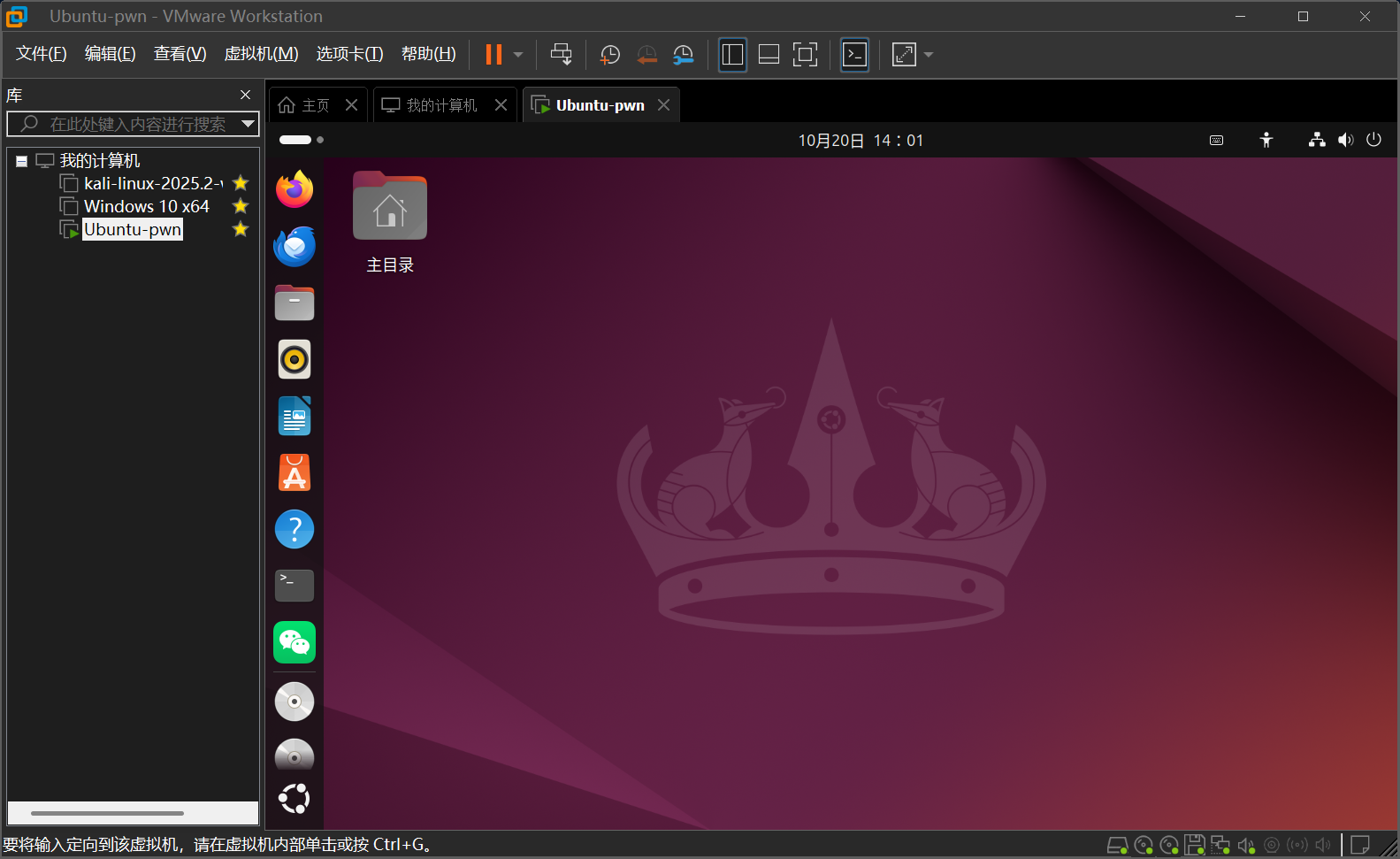The height and width of the screenshot is (859, 1400).
Task: Take a snapshot of the VM
Action: point(609,55)
